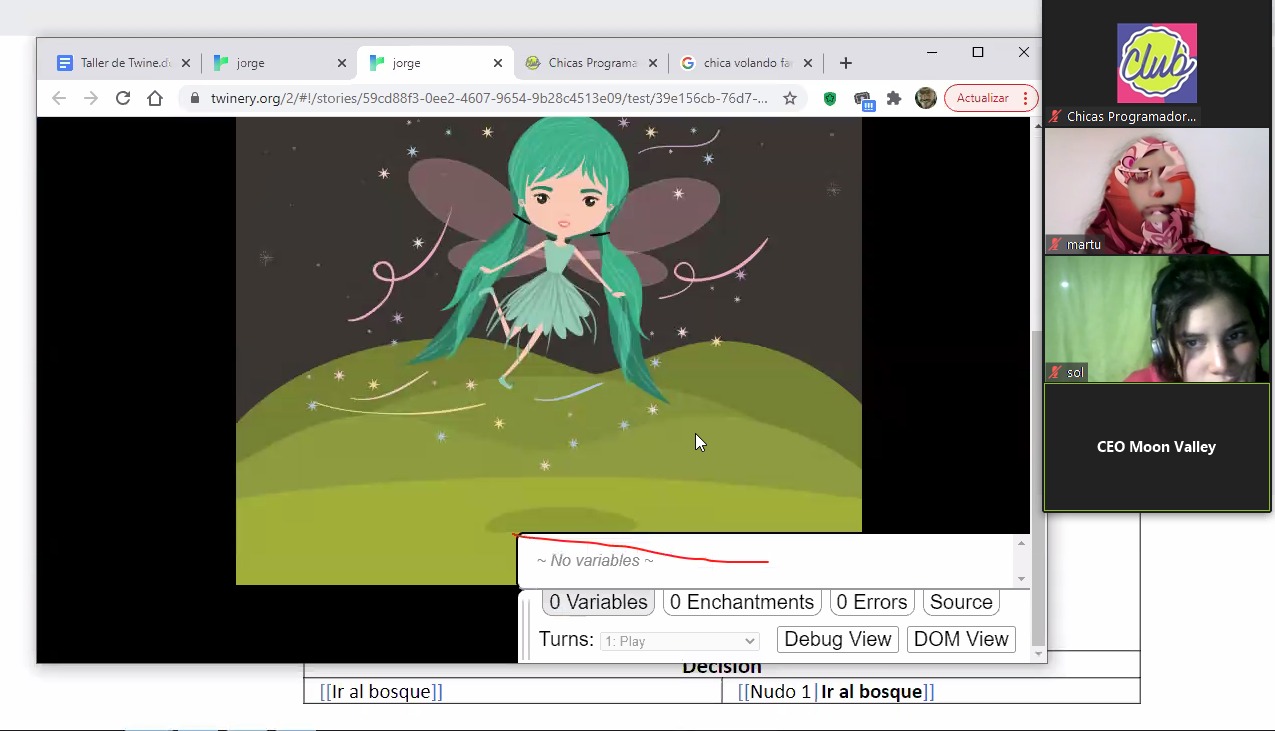
Task: Bookmark this page with the star icon
Action: tap(790, 98)
